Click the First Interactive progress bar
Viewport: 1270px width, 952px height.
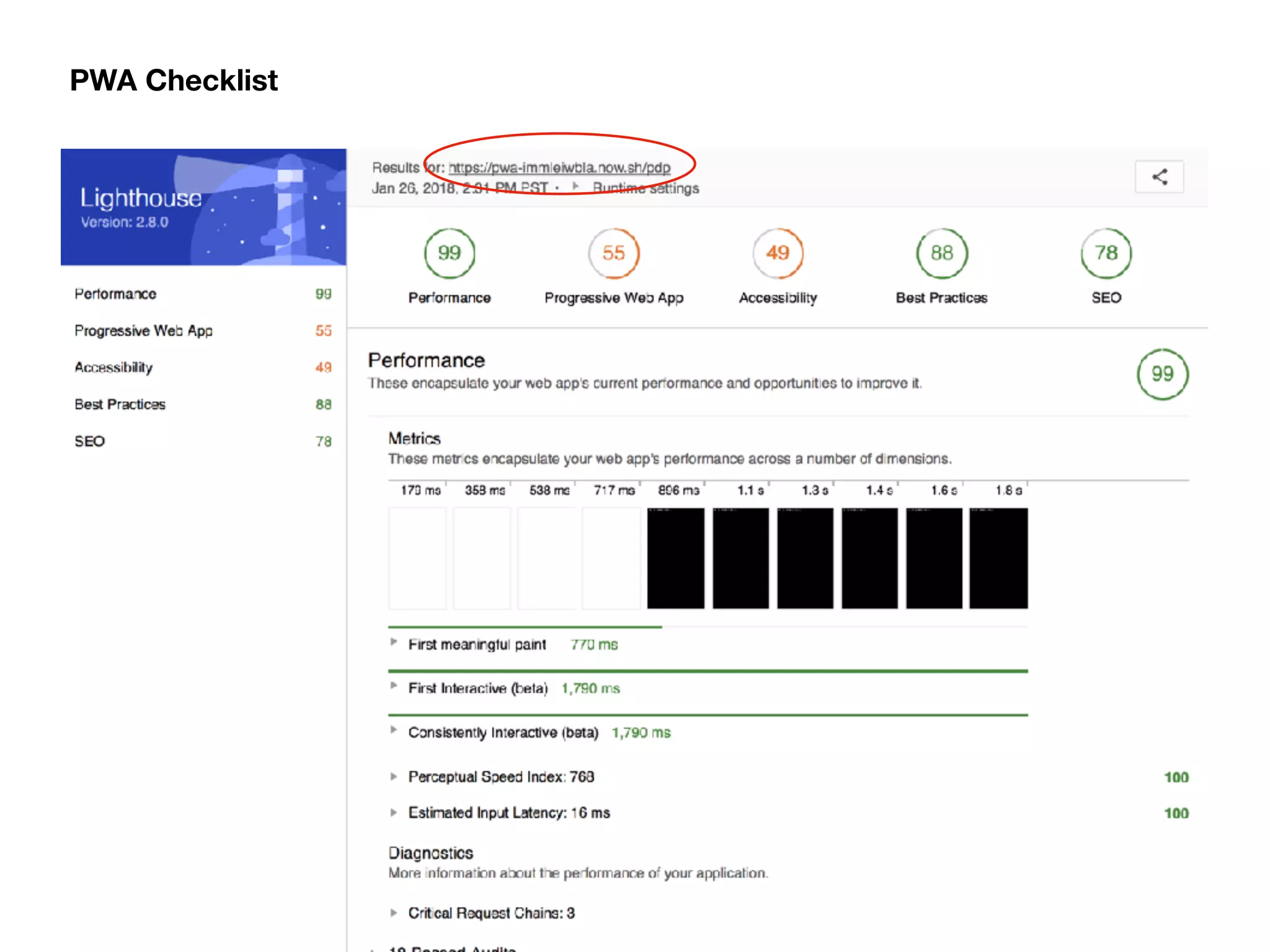[708, 671]
